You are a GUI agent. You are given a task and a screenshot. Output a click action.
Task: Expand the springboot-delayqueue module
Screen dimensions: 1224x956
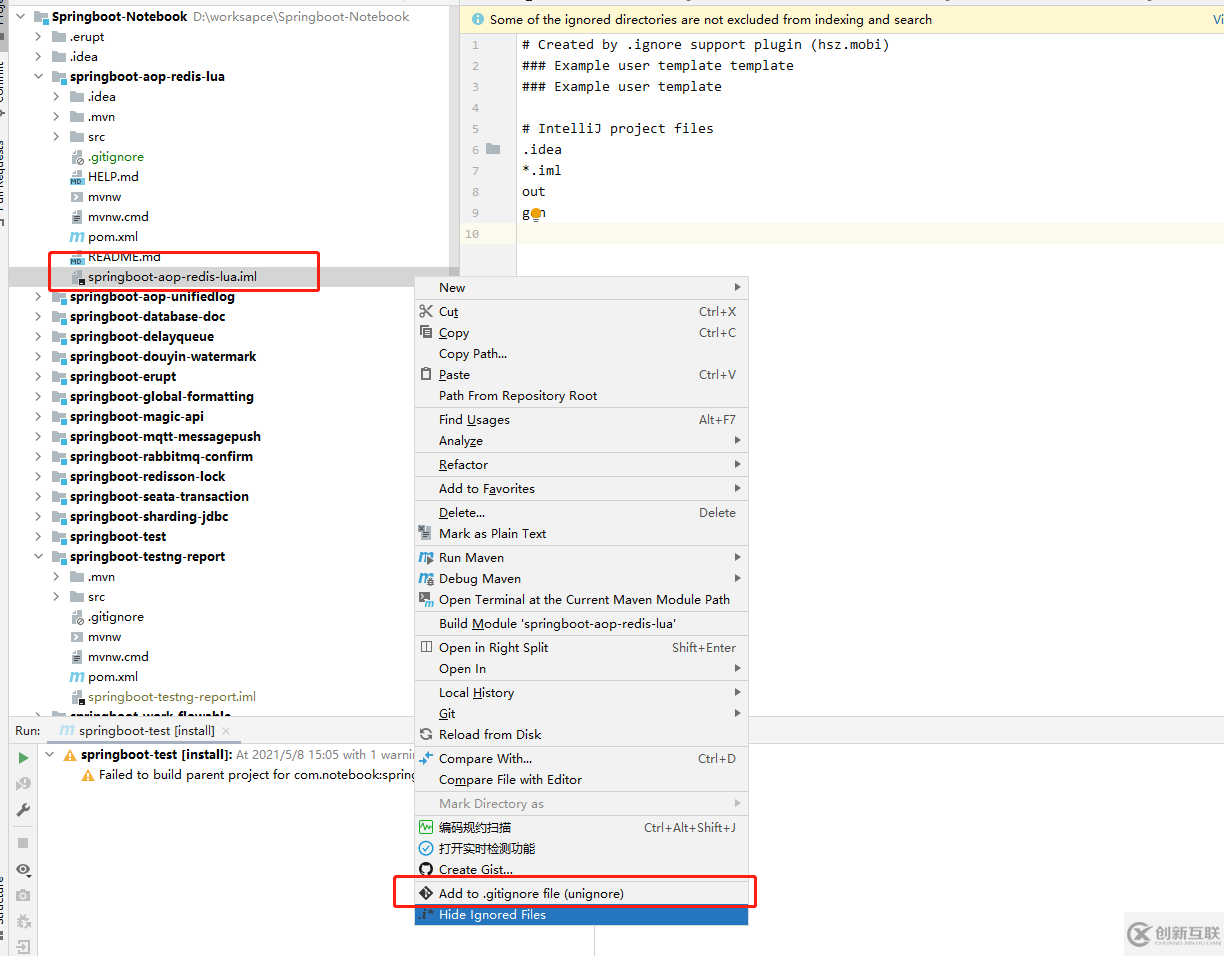click(38, 337)
